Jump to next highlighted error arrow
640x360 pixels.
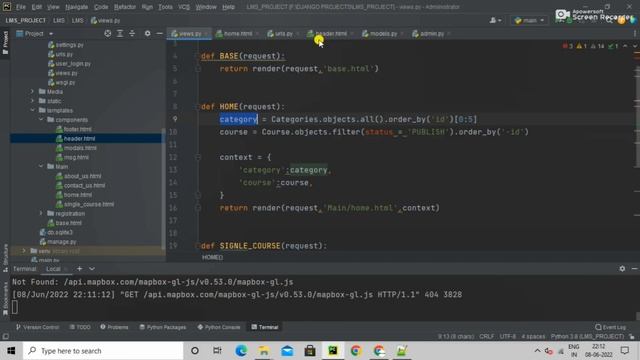[x=634, y=46]
